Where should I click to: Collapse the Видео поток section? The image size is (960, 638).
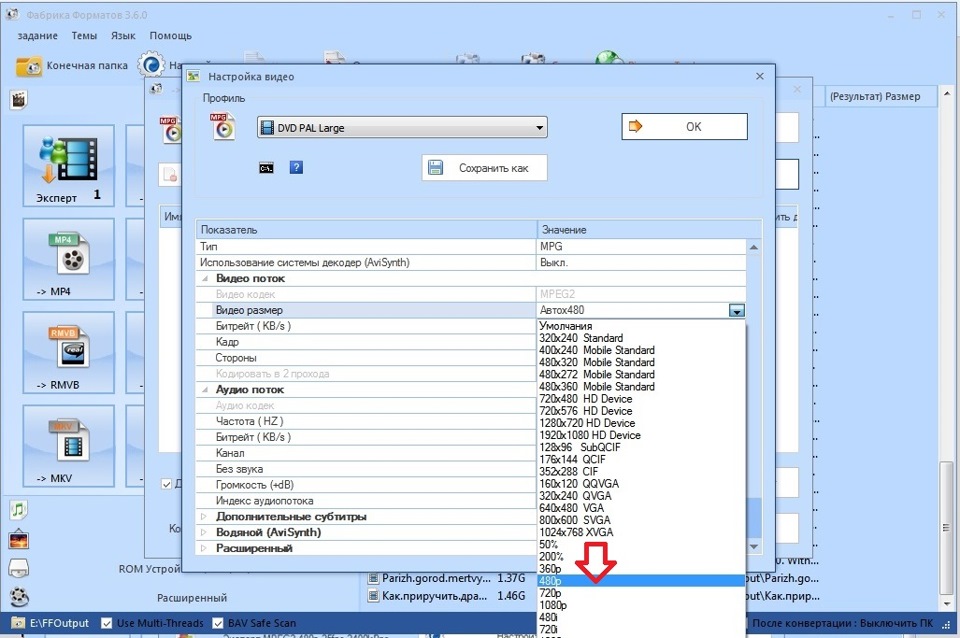[x=204, y=279]
